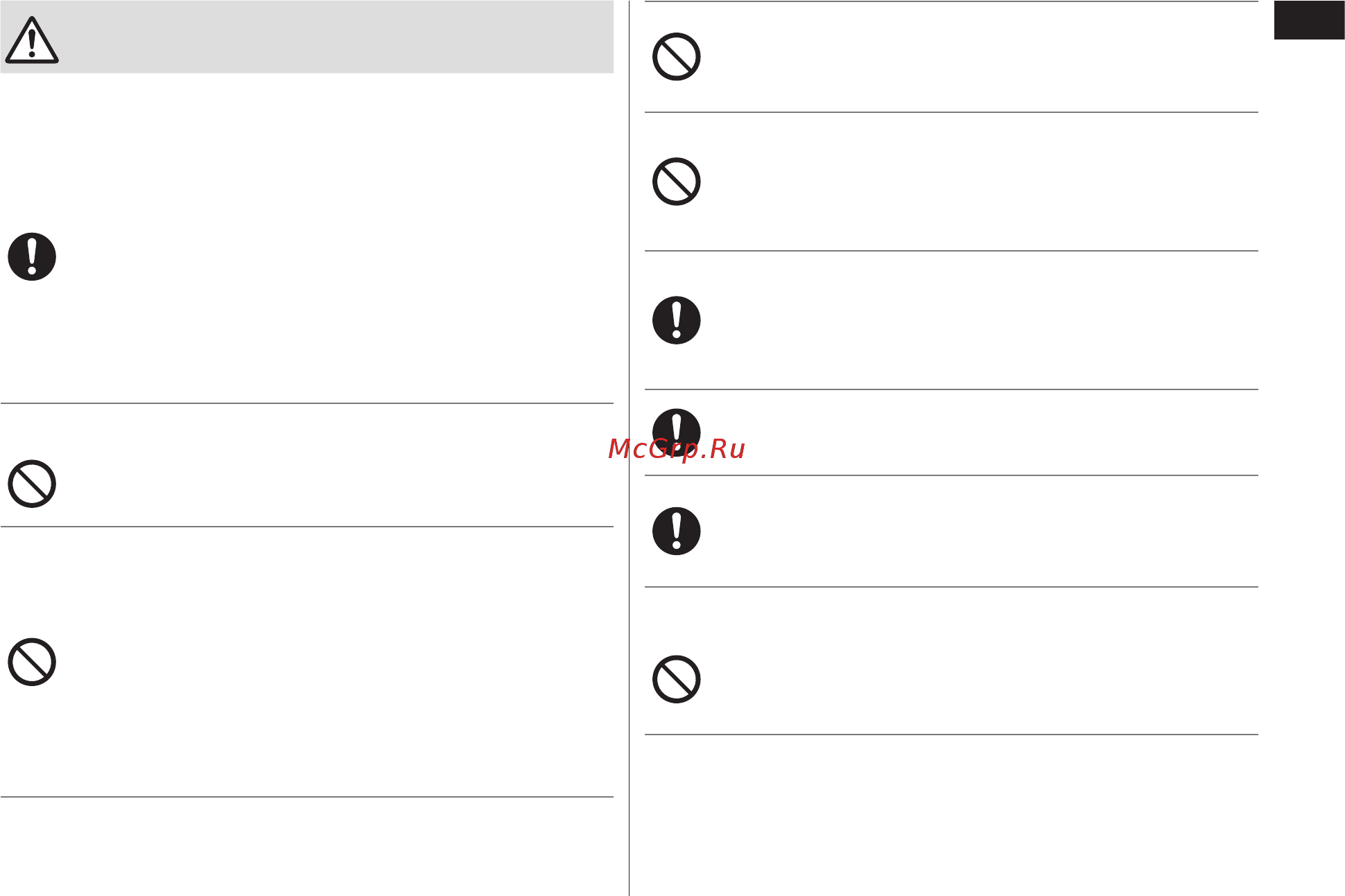Screen dimensions: 1345x896
Task: Click the vertical divider between the two columns
Action: pyautogui.click(x=629, y=448)
